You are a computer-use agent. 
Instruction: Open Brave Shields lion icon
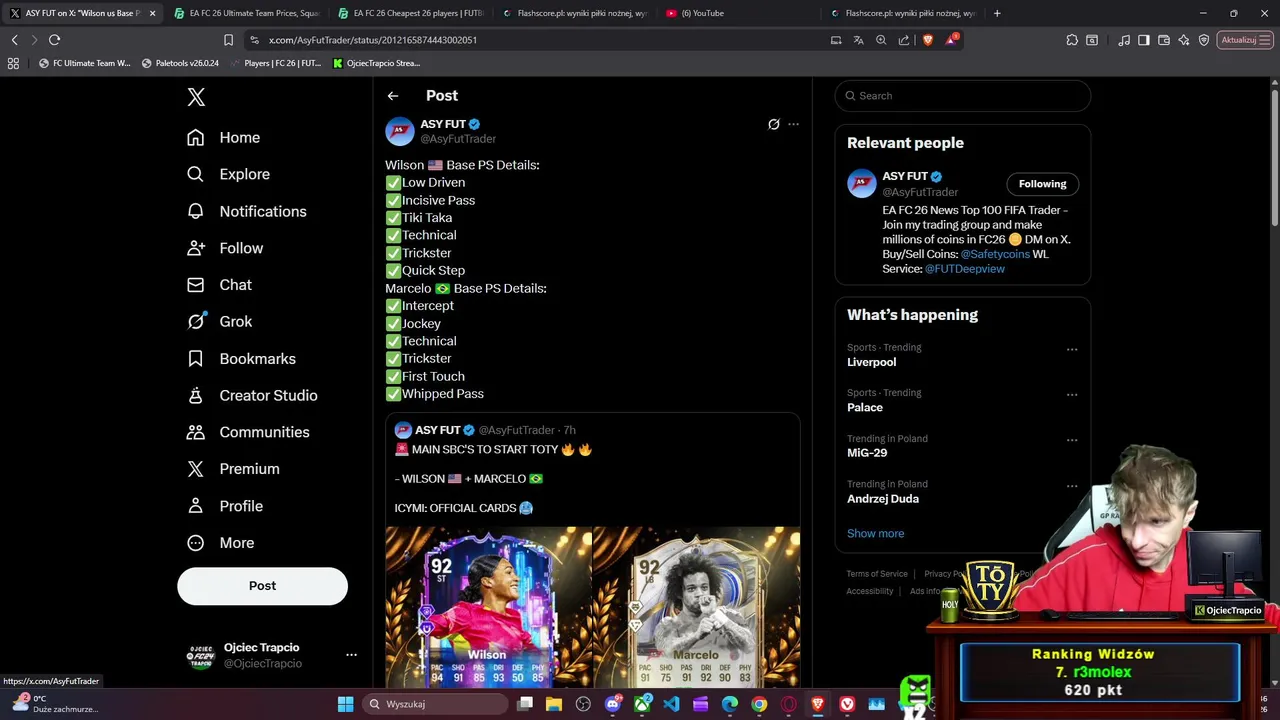(x=928, y=40)
